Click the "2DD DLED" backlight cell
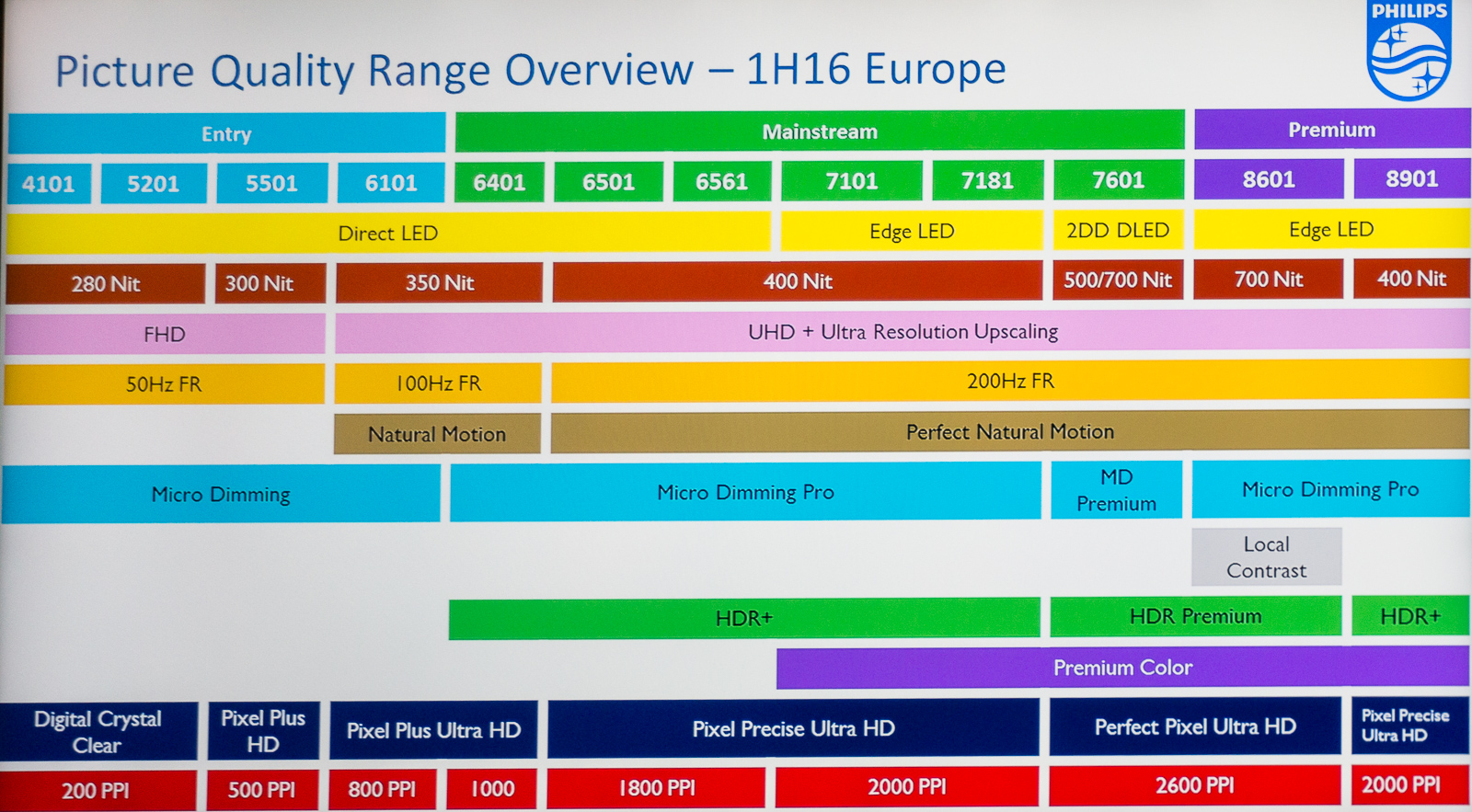The image size is (1472, 812). (x=1118, y=230)
